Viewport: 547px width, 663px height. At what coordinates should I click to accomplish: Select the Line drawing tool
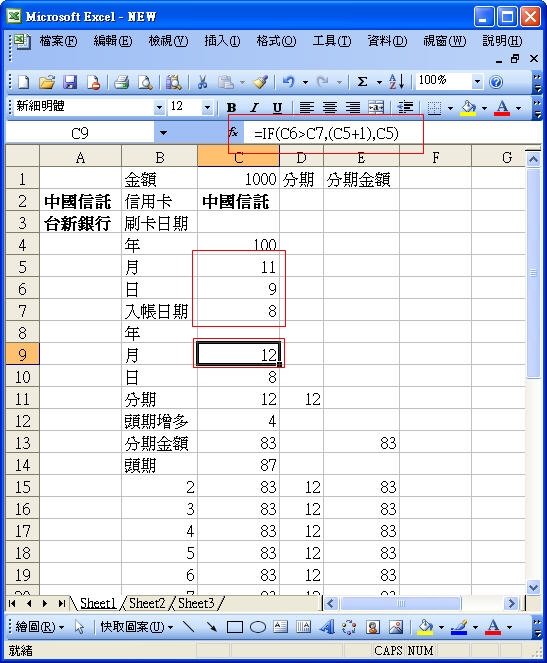point(188,627)
